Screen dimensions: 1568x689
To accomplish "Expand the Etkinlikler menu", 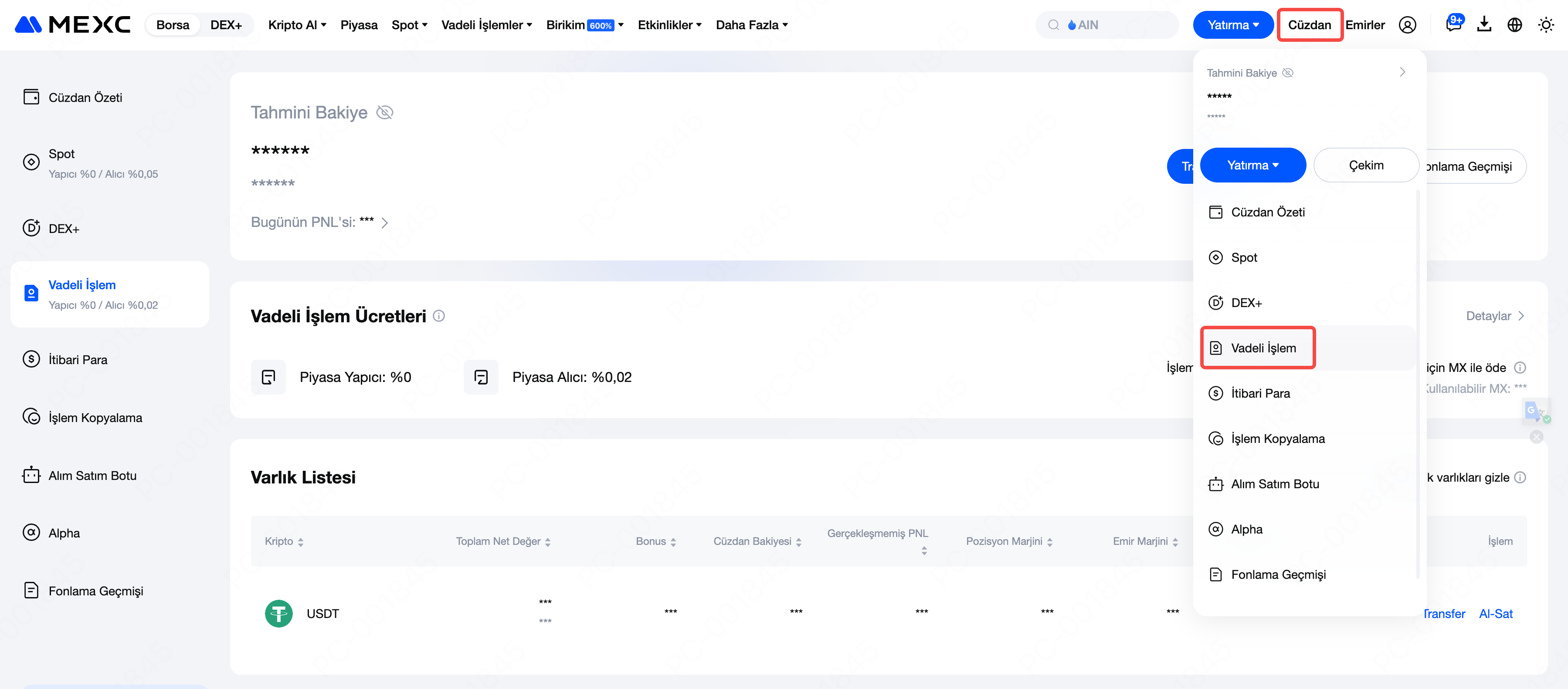I will [669, 25].
